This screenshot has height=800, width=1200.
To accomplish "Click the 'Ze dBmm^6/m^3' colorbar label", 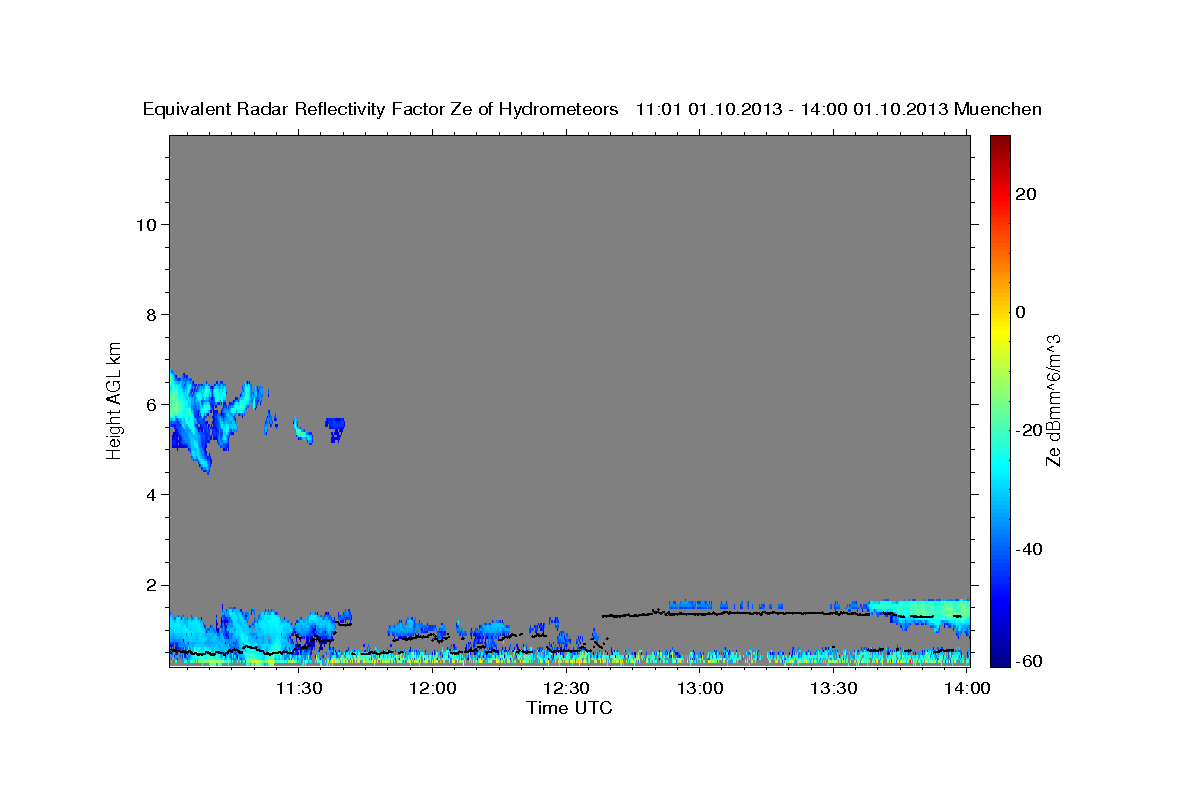I will click(x=1052, y=400).
